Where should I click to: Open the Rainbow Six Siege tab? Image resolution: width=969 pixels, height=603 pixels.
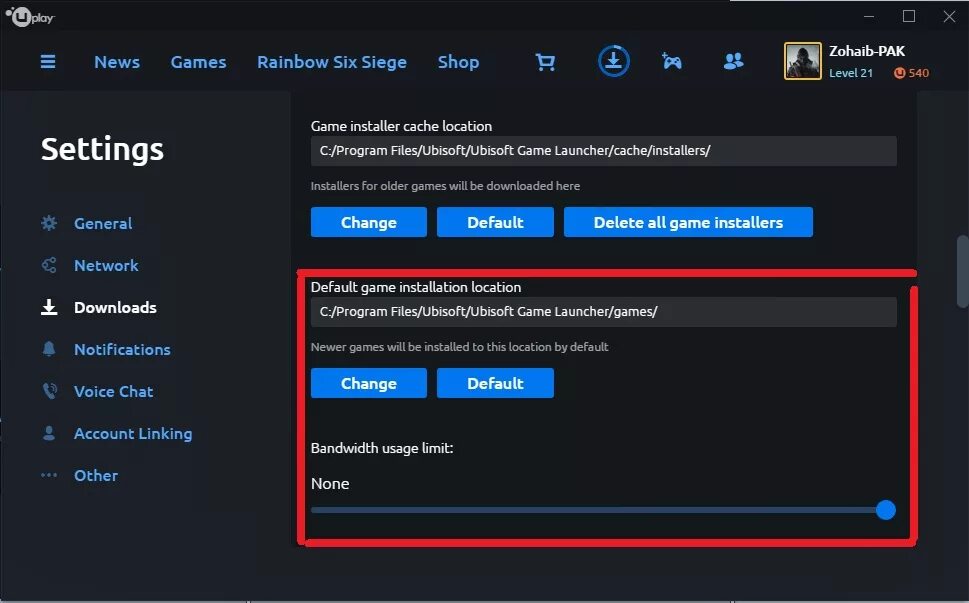tap(332, 62)
